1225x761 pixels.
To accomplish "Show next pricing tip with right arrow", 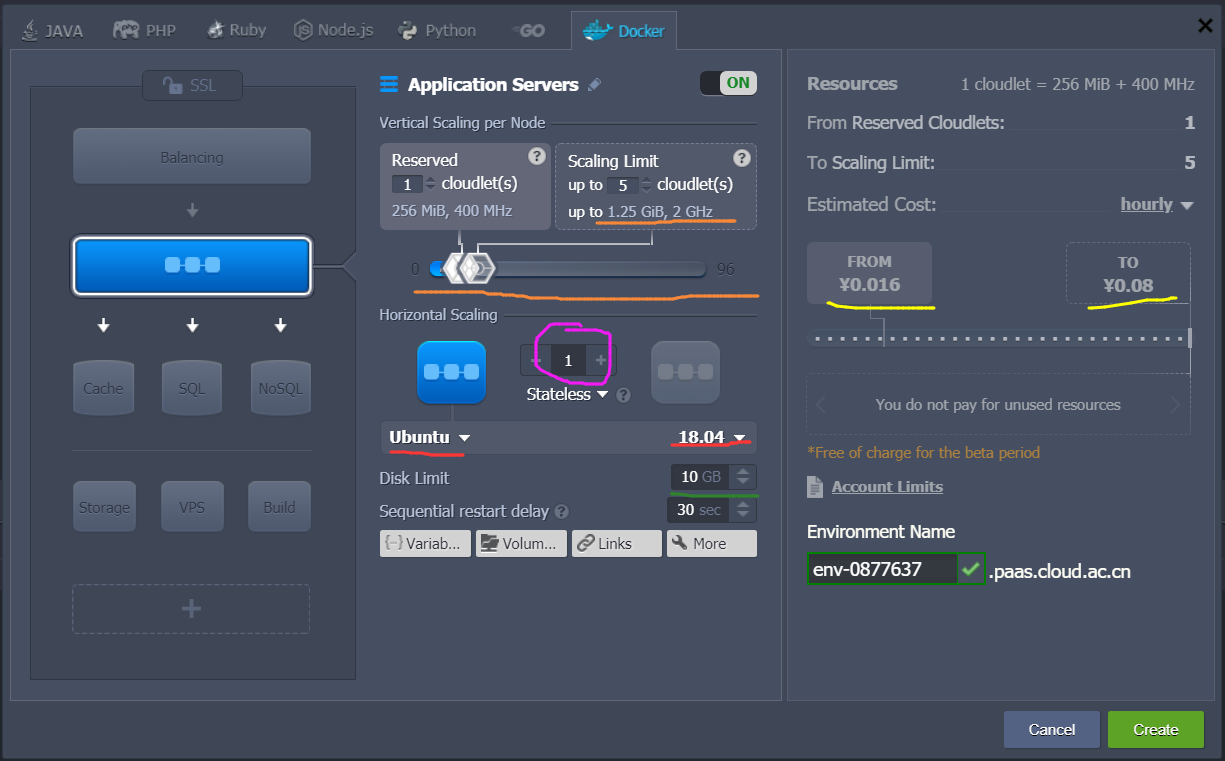I will [x=1175, y=405].
